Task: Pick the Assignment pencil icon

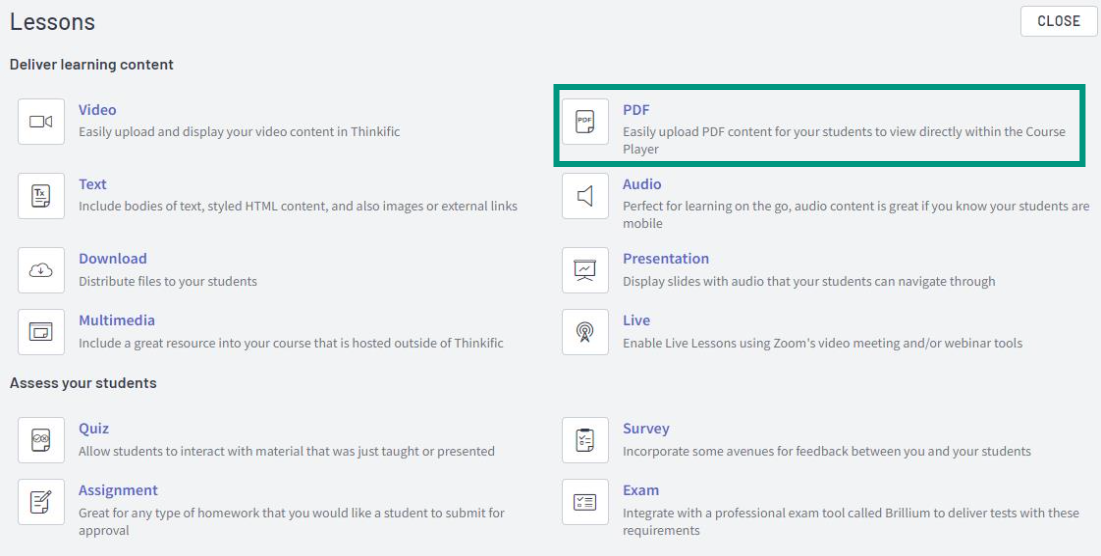Action: coord(41,502)
